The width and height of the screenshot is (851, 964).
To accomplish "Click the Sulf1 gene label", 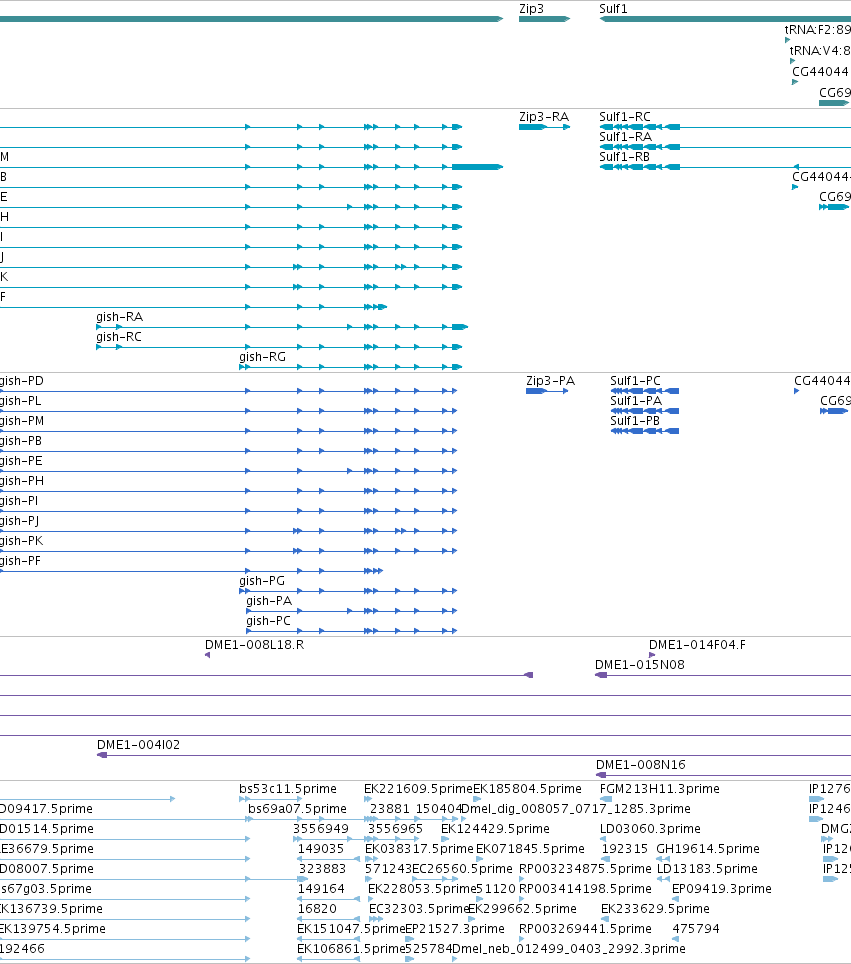I will 613,9.
